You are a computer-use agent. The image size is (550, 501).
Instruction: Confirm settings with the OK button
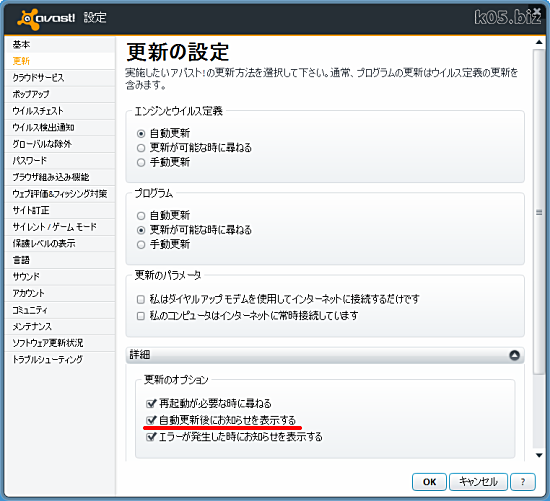(429, 482)
